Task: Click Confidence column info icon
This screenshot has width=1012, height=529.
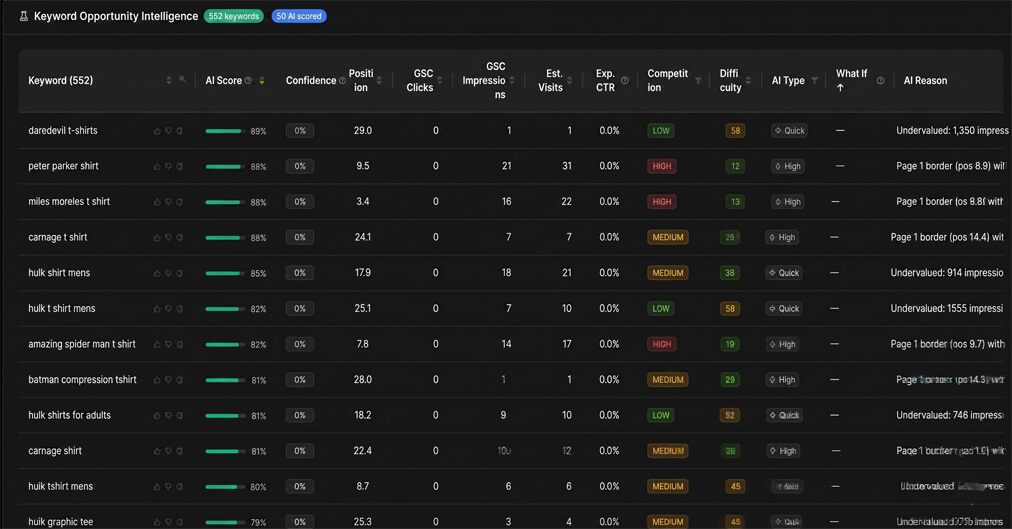Action: [343, 81]
